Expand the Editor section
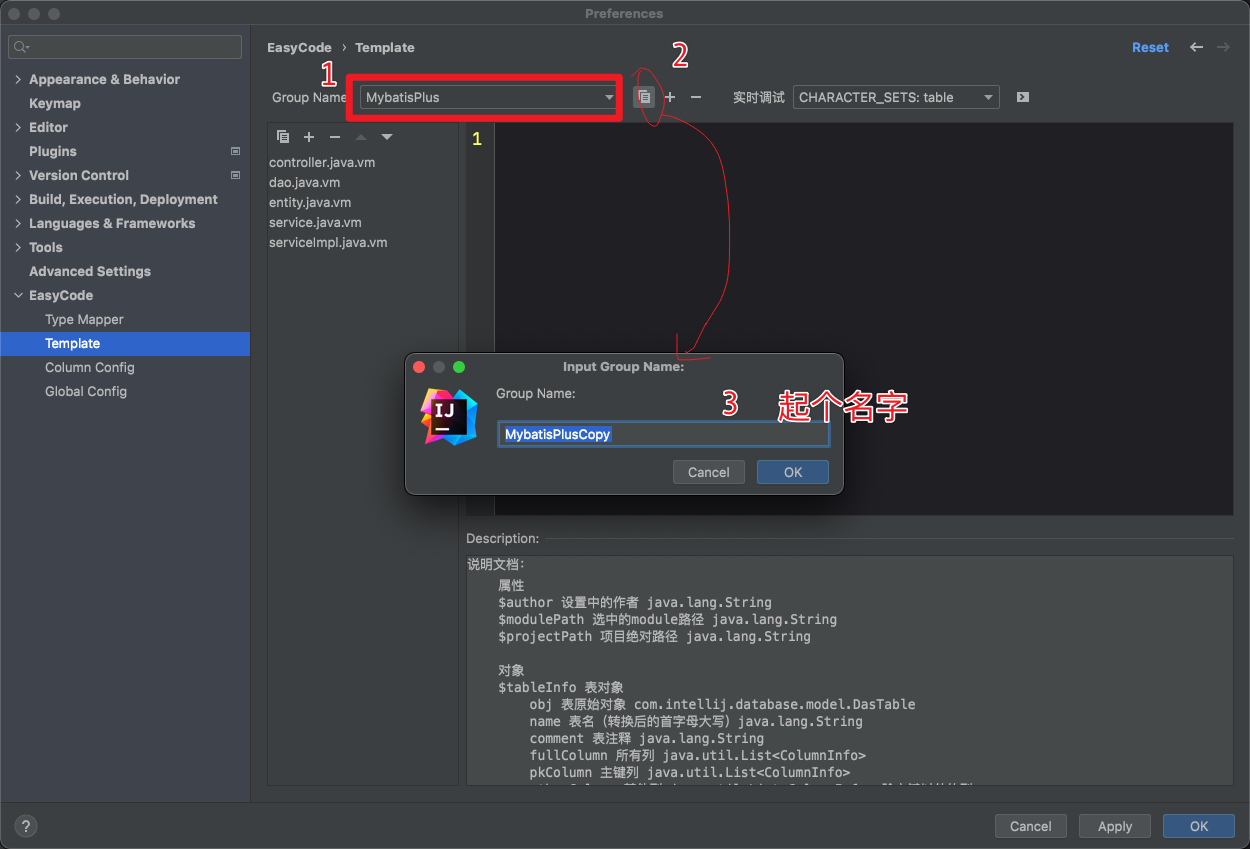The width and height of the screenshot is (1250, 849). click(18, 127)
